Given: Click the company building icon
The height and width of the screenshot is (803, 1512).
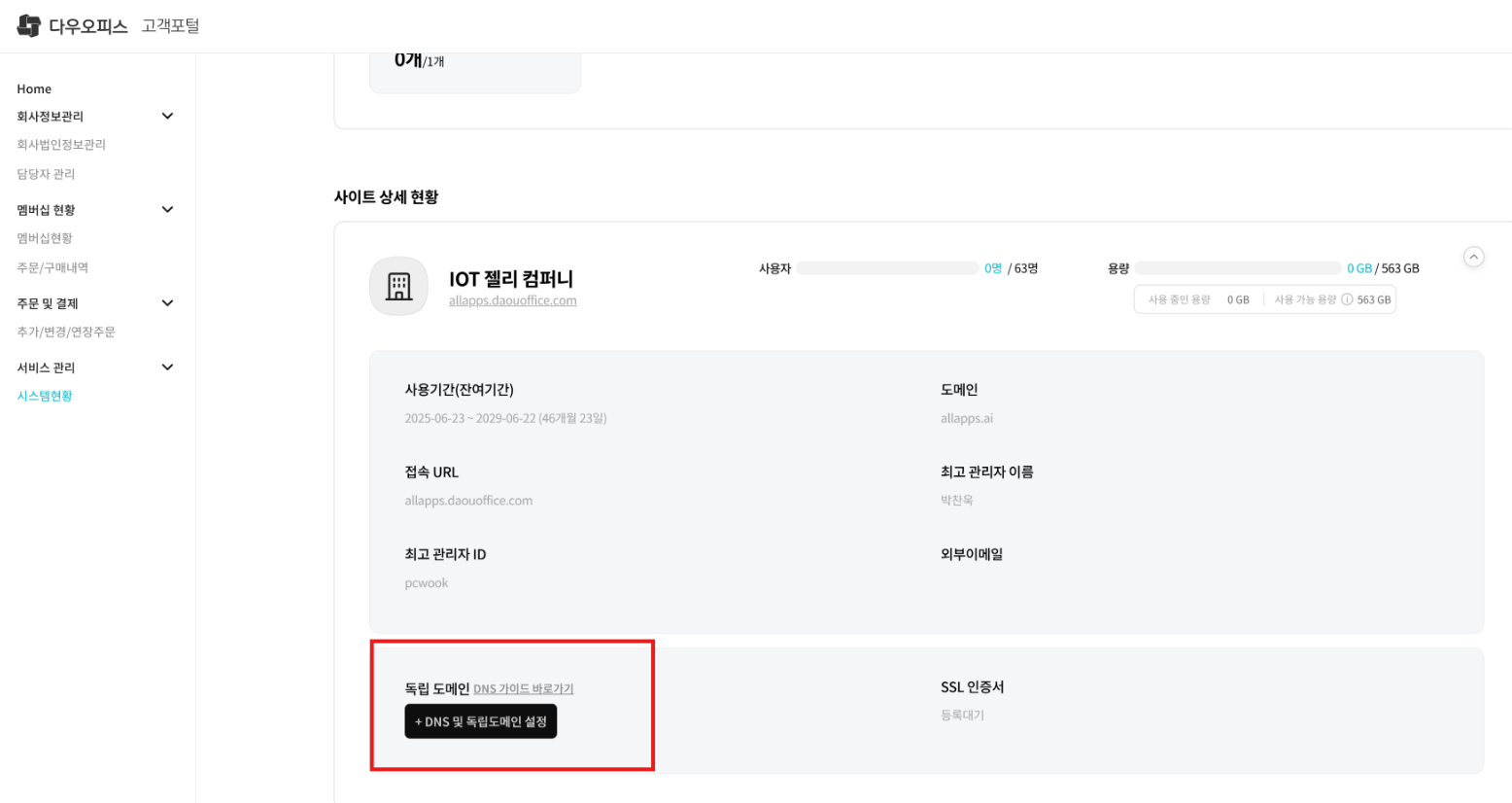Looking at the screenshot, I should tap(398, 287).
